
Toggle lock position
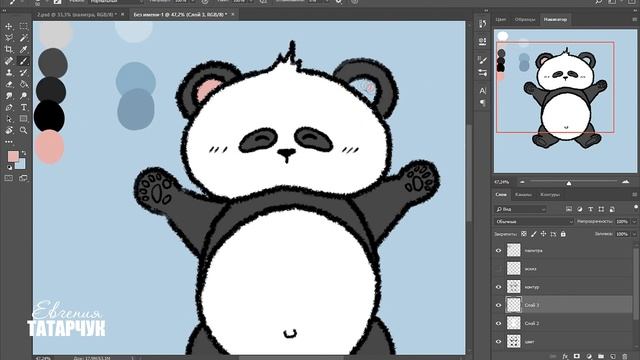pos(543,234)
